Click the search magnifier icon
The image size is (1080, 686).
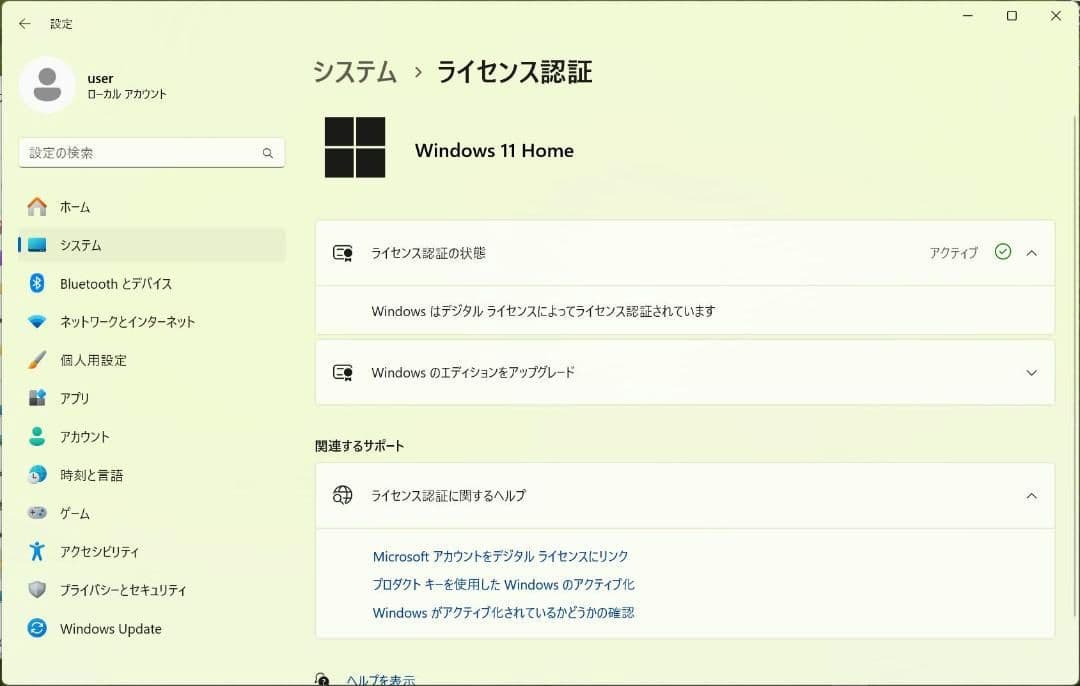pyautogui.click(x=268, y=153)
